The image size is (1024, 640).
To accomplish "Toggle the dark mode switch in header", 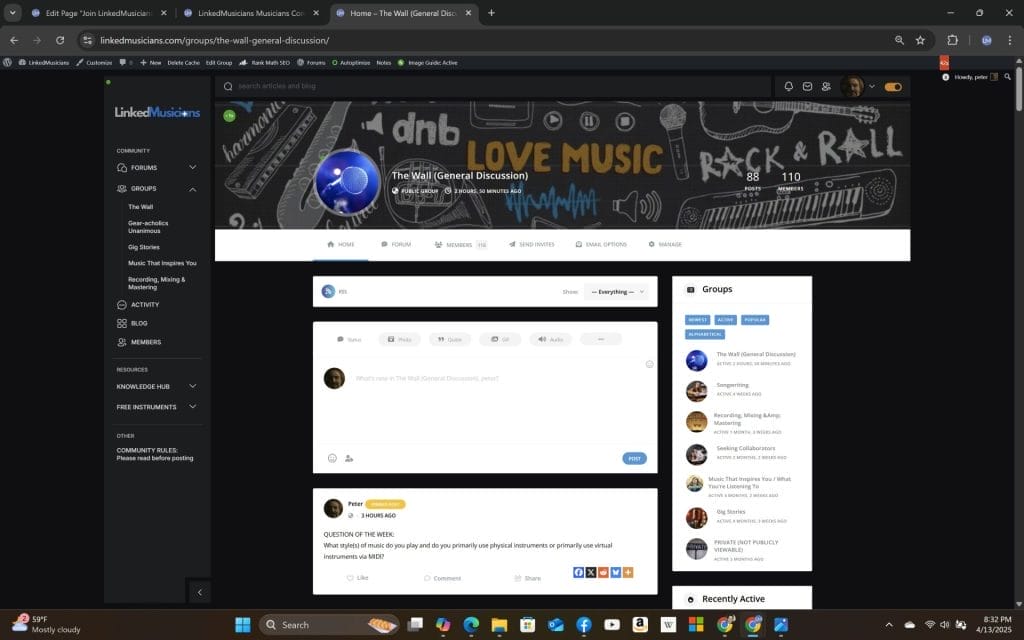I will (x=893, y=87).
